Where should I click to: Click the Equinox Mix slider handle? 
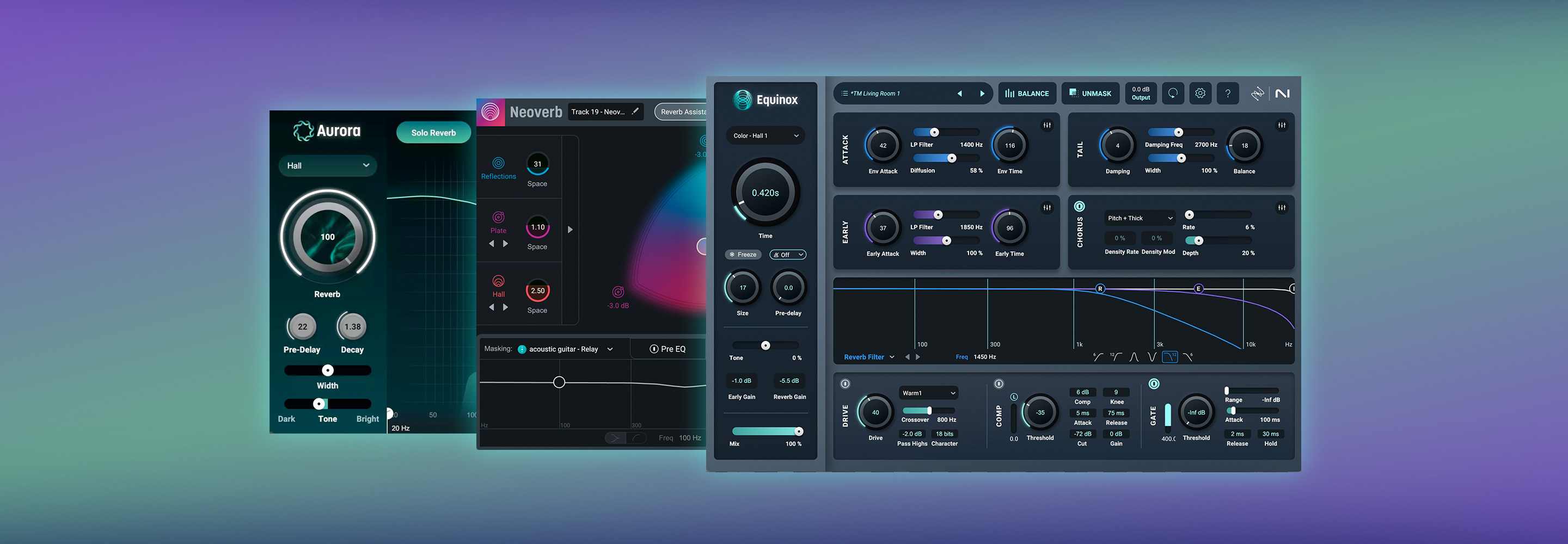799,431
